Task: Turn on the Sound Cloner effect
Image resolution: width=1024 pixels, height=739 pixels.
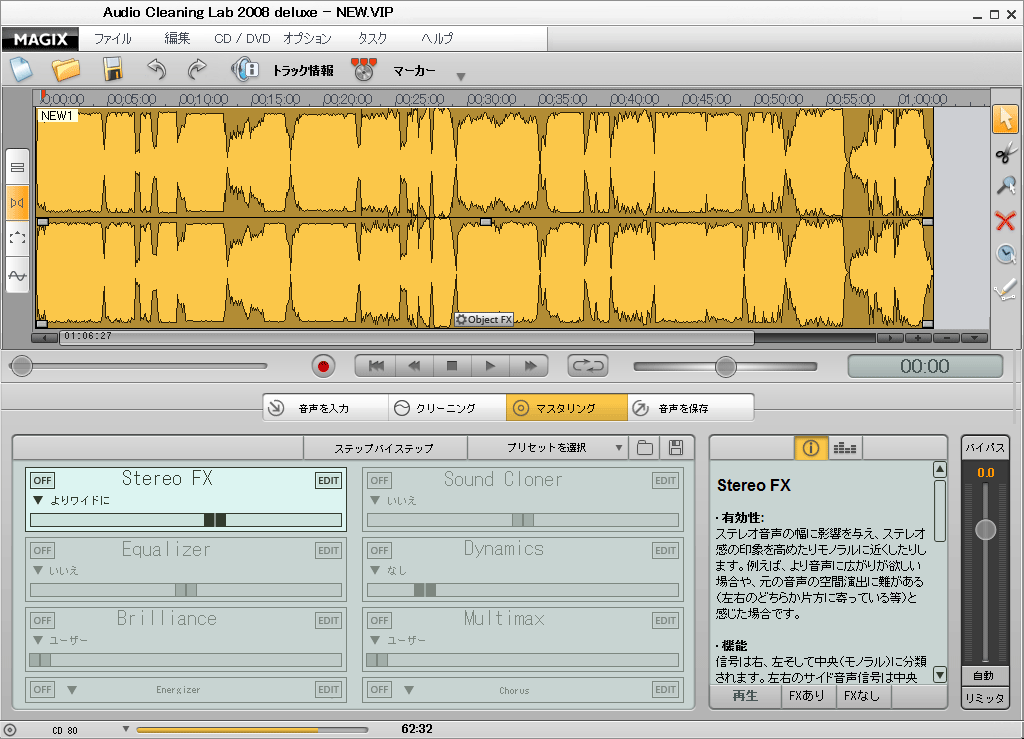Action: coord(379,480)
